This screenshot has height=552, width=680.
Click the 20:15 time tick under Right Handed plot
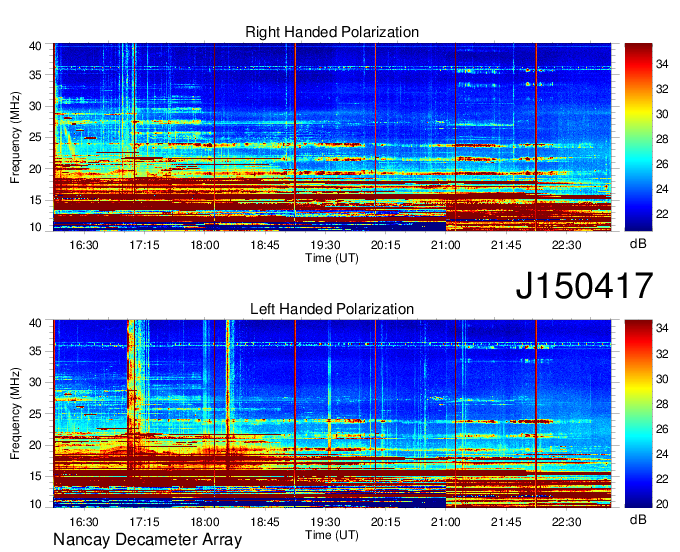click(x=386, y=245)
